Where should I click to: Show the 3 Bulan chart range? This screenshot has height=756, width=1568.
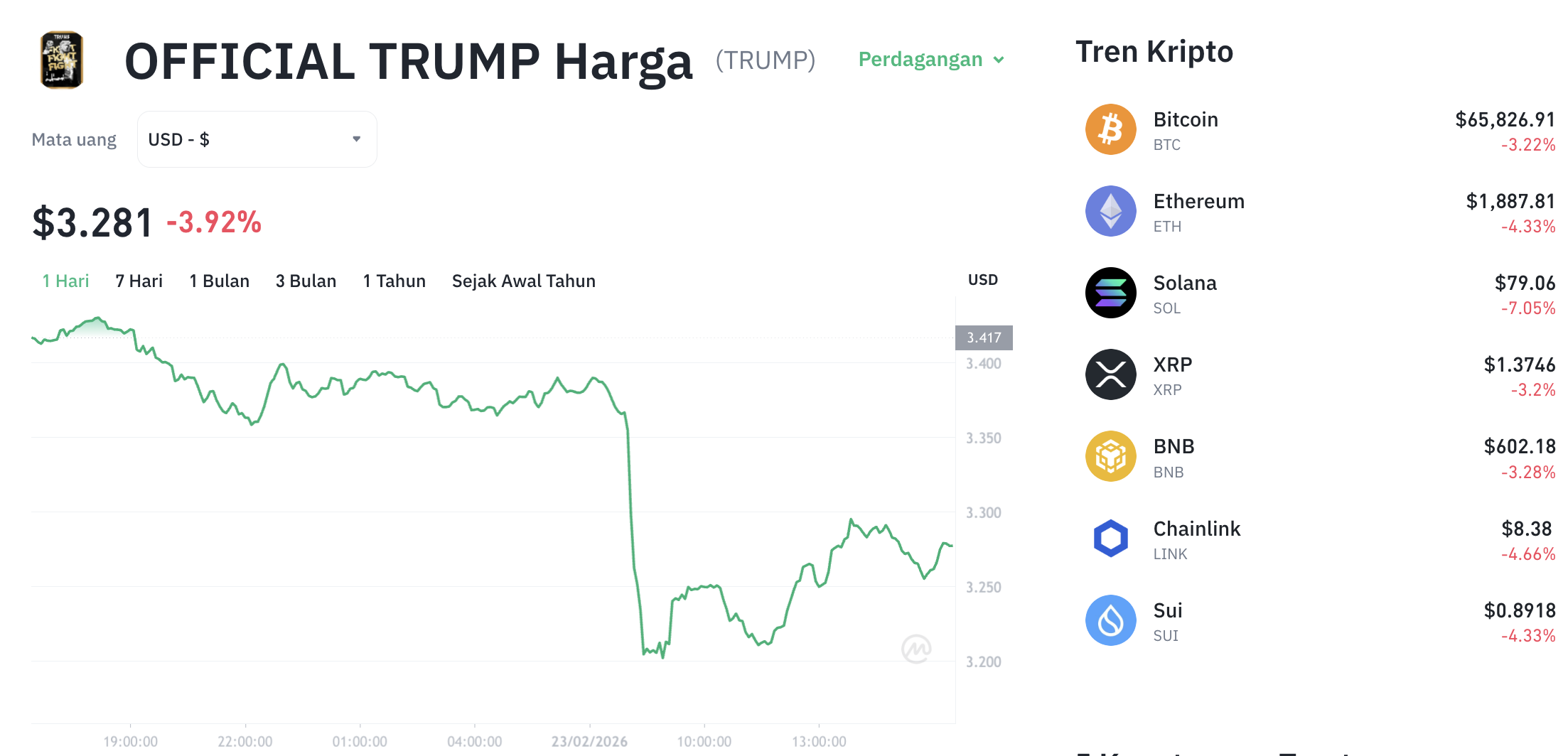(x=306, y=281)
